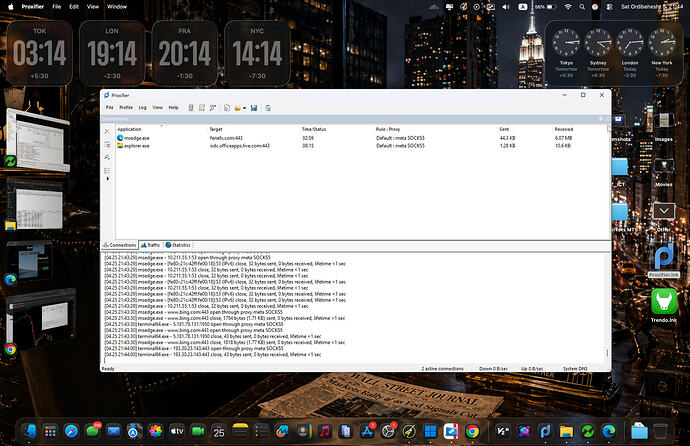Open the Profile menu in Proxifier window
Image resolution: width=690 pixels, height=446 pixels.
[126, 107]
